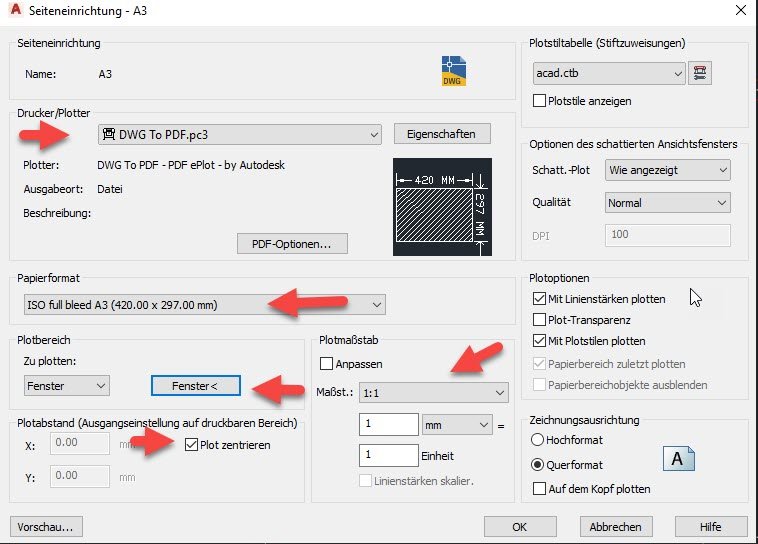Enable Auf dem Kopf plotten

tap(539, 488)
